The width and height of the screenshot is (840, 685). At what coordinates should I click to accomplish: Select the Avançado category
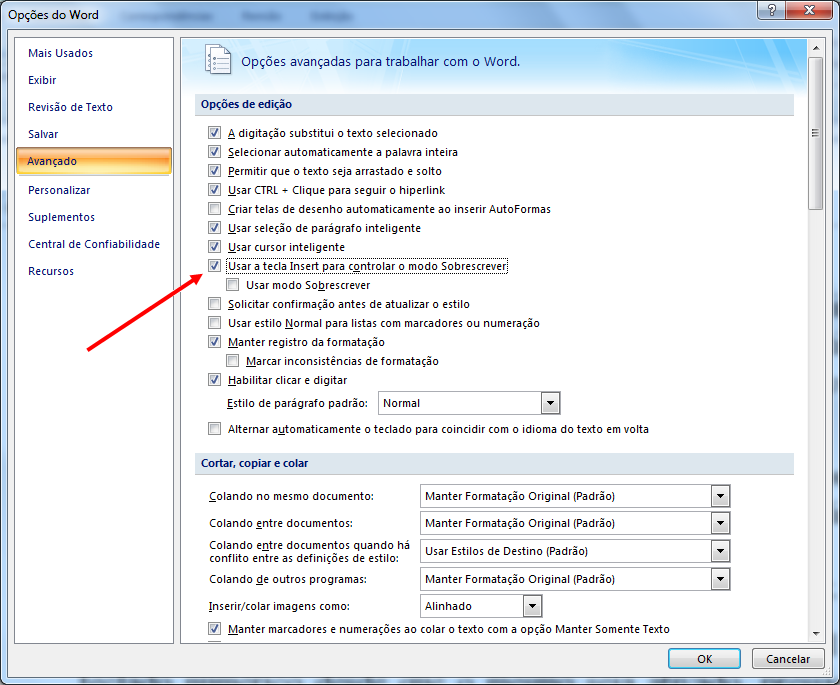(x=94, y=161)
